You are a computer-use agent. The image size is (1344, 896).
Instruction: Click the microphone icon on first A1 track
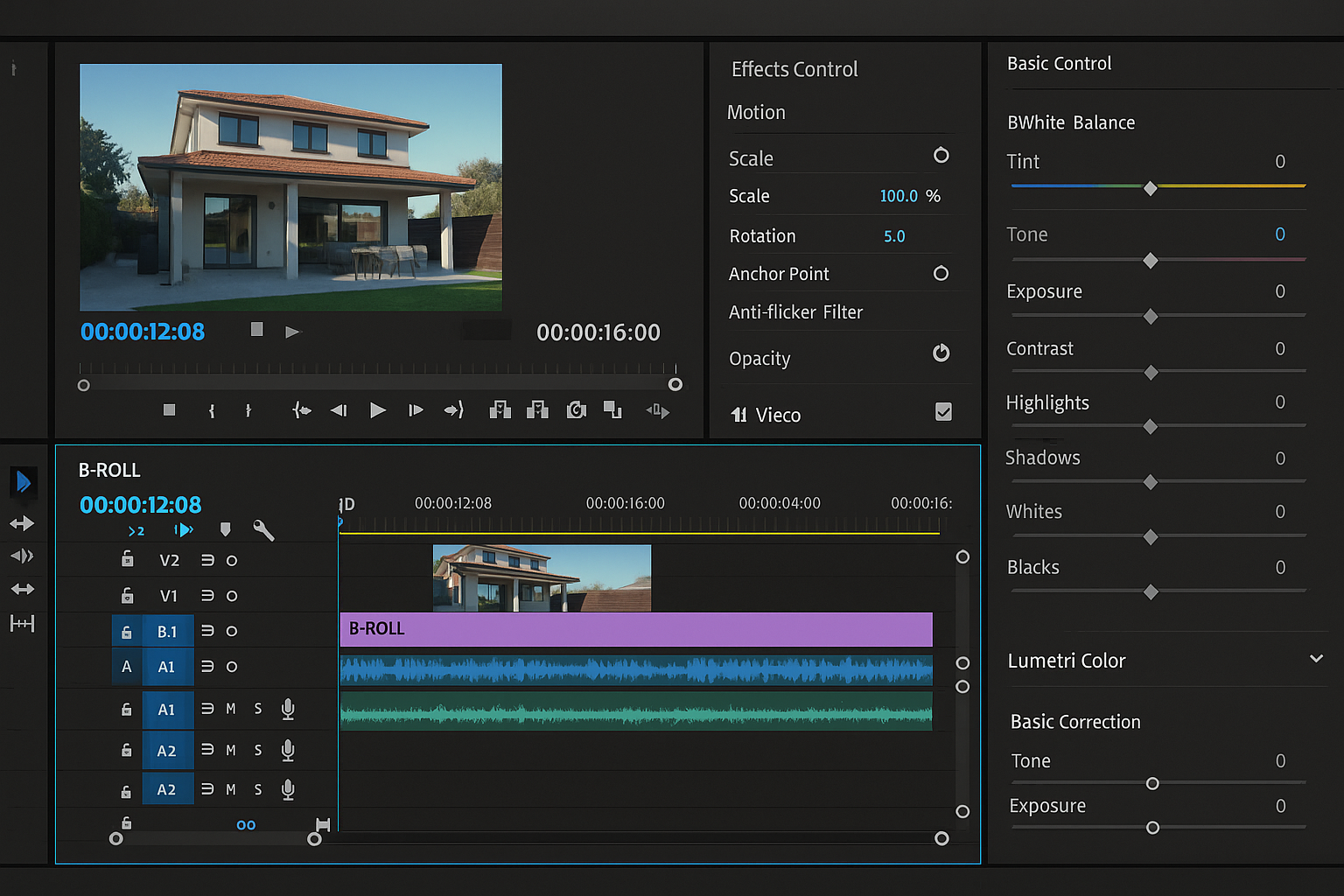click(x=288, y=709)
